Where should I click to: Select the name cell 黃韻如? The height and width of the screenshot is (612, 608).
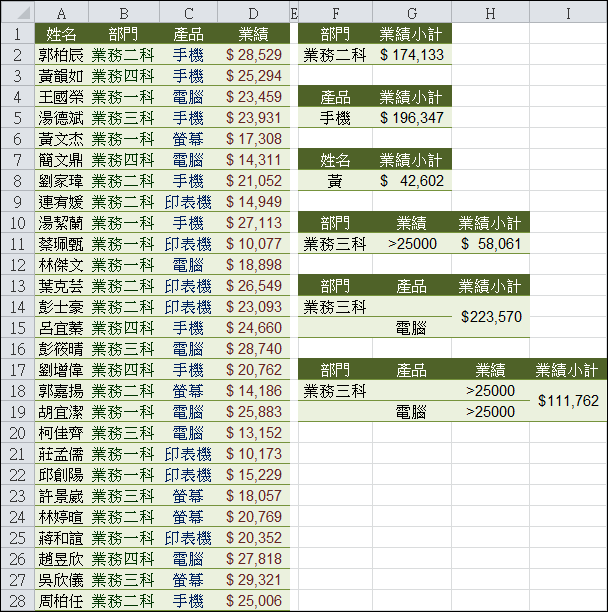61,76
